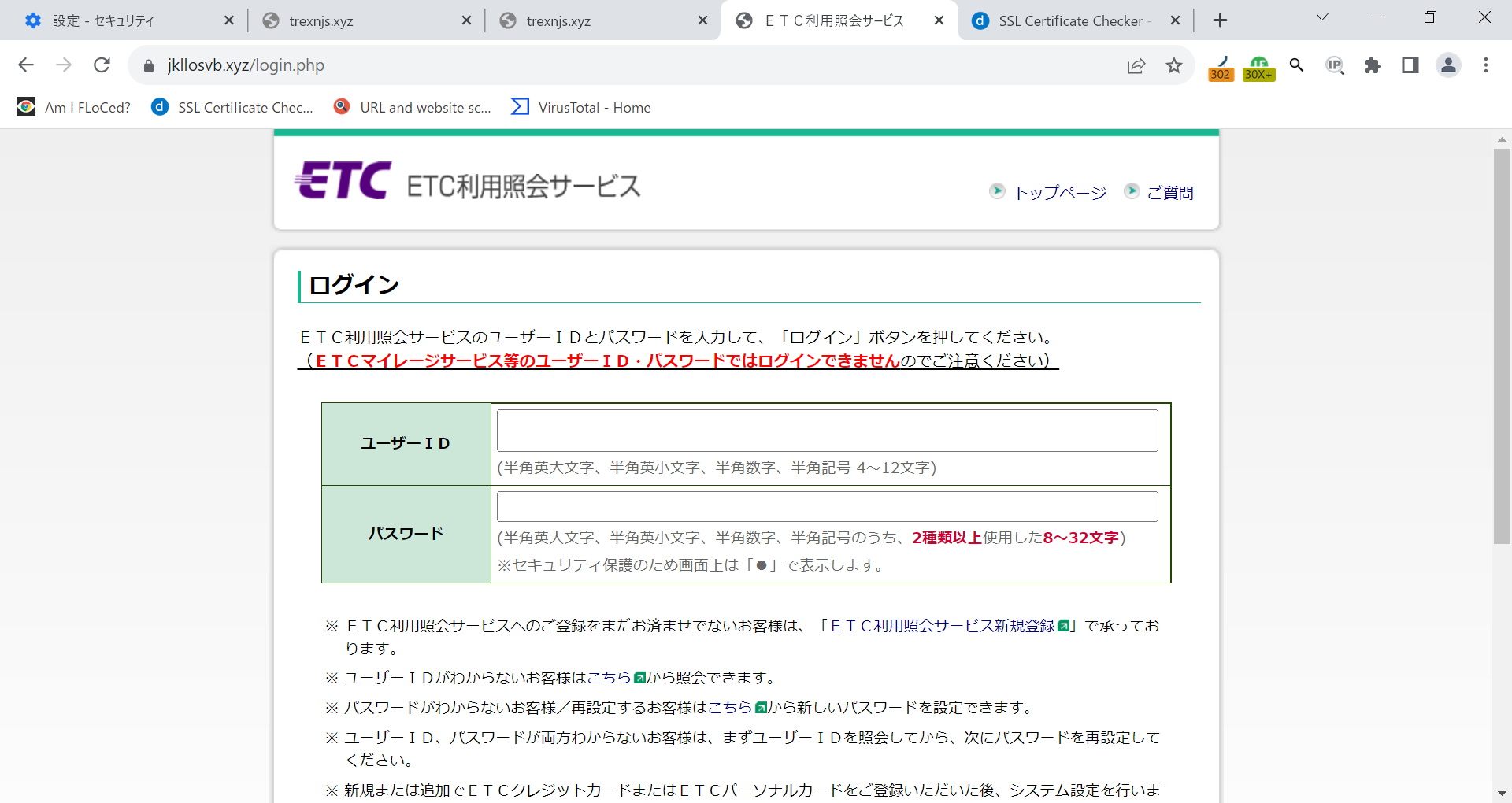The width and height of the screenshot is (1512, 803).
Task: Click the scrollbar up arrow
Action: point(1502,139)
